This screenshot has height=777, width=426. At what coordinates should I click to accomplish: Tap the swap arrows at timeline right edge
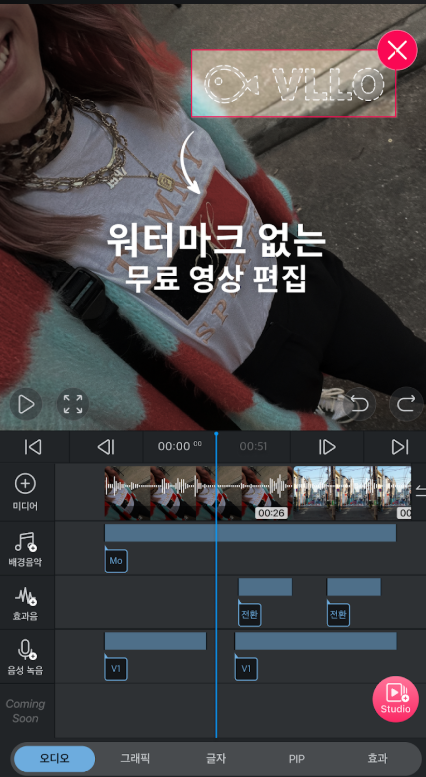click(421, 492)
